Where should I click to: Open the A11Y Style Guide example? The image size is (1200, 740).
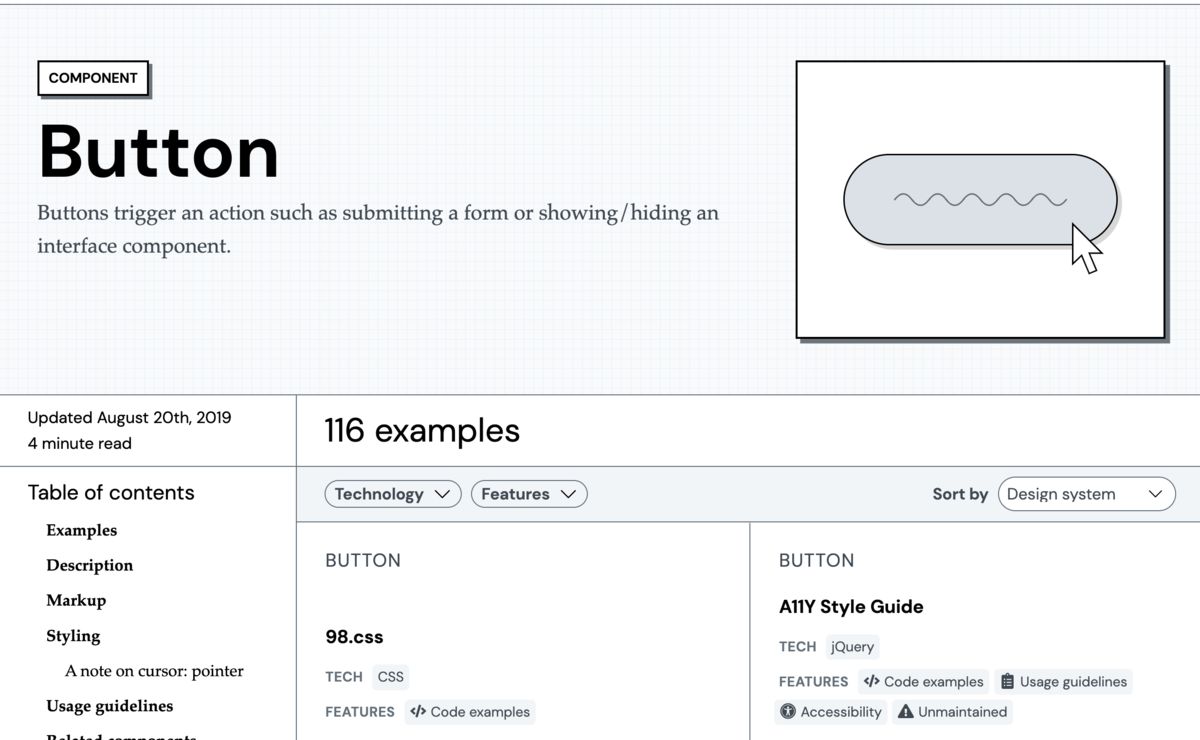pos(850,607)
